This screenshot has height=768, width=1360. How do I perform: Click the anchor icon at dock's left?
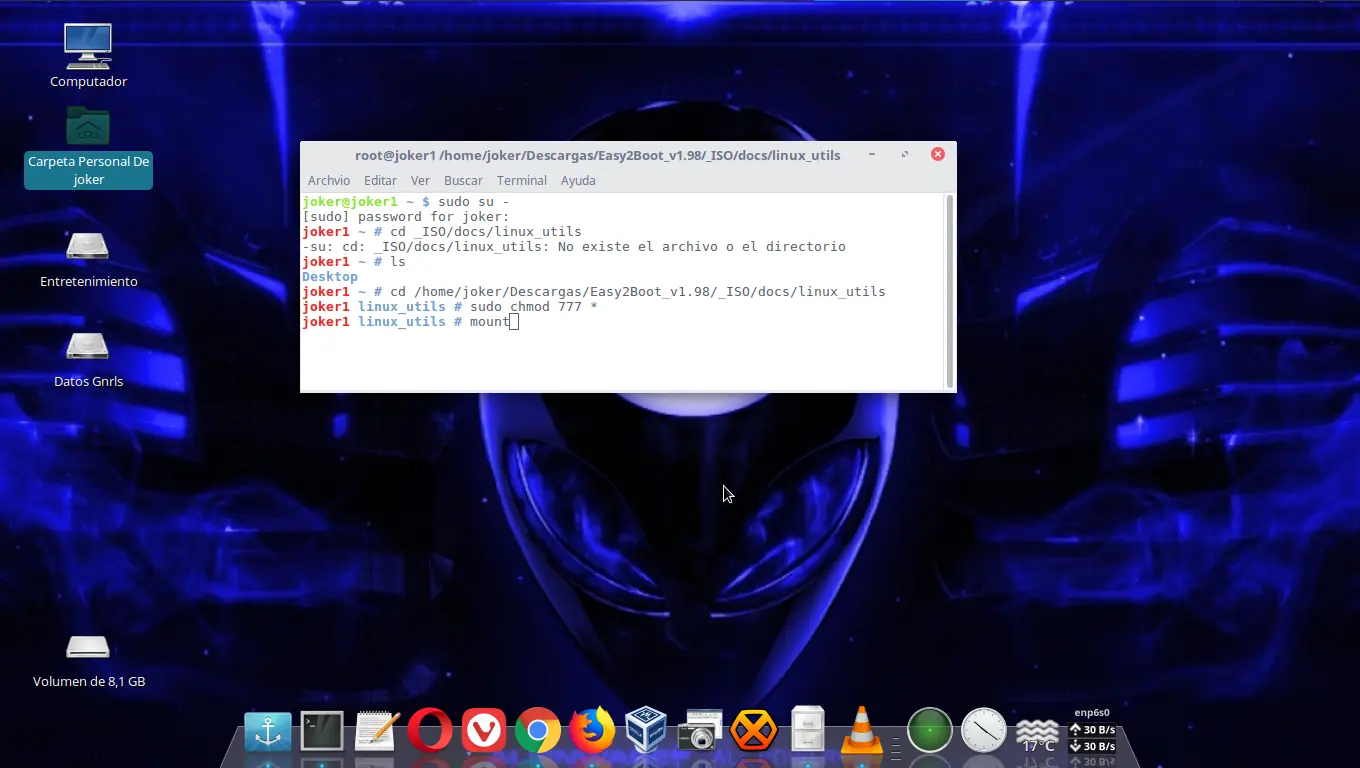(267, 730)
